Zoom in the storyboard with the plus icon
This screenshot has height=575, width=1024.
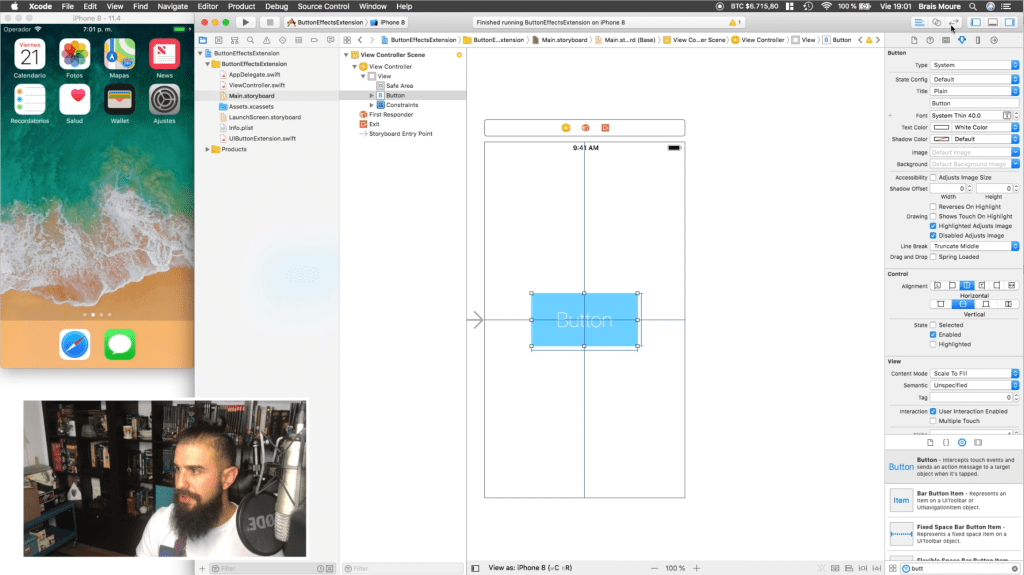pyautogui.click(x=696, y=568)
